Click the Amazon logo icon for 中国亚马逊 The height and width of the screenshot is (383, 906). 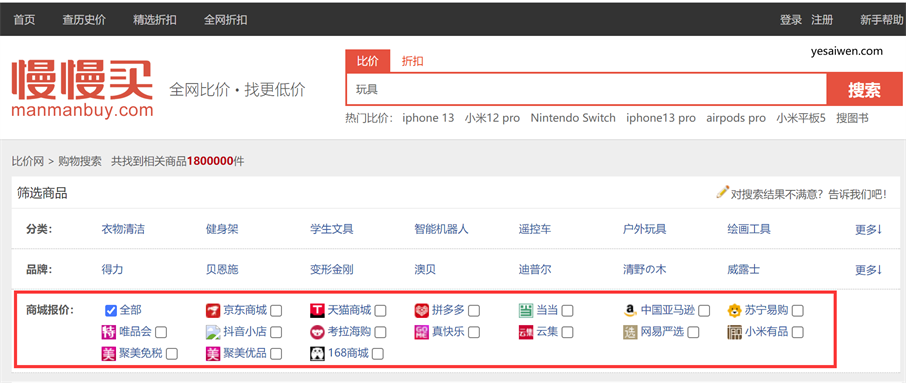click(630, 311)
